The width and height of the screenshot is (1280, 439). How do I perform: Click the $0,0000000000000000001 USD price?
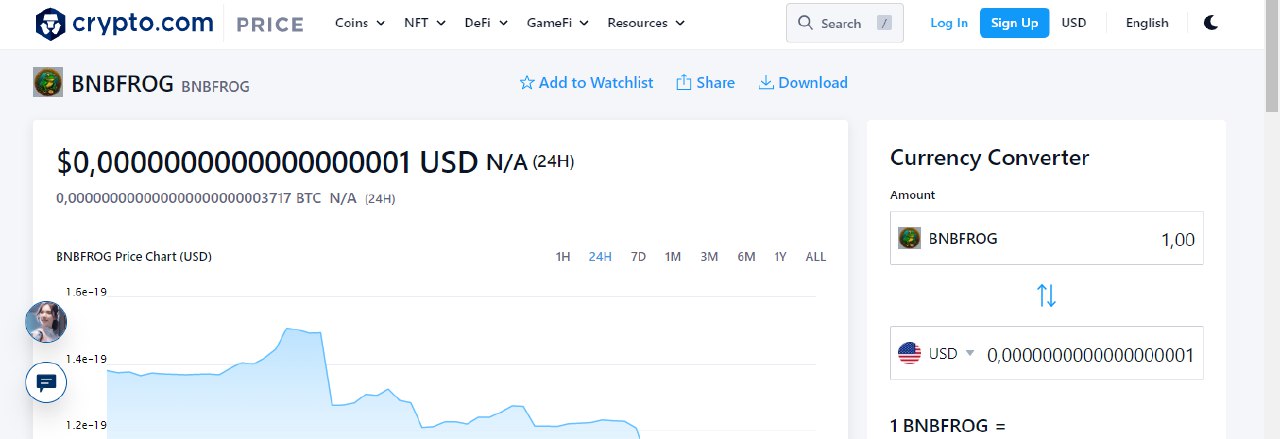267,162
